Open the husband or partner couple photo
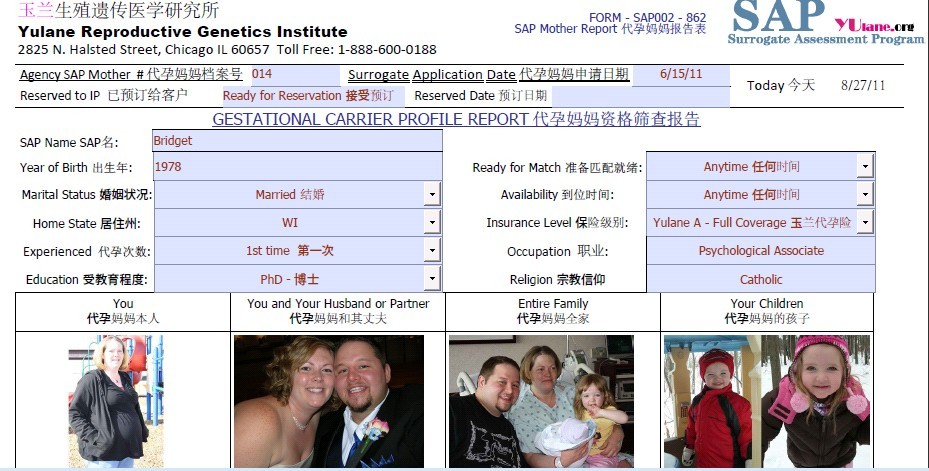 (x=329, y=402)
